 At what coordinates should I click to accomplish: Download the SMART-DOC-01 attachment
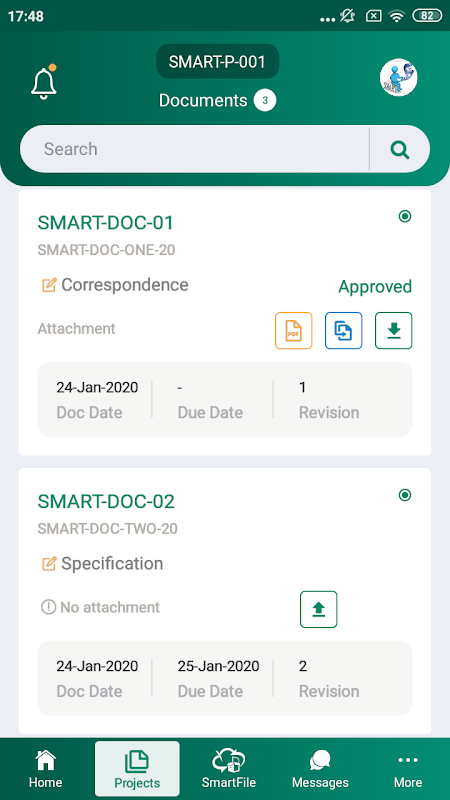click(393, 331)
